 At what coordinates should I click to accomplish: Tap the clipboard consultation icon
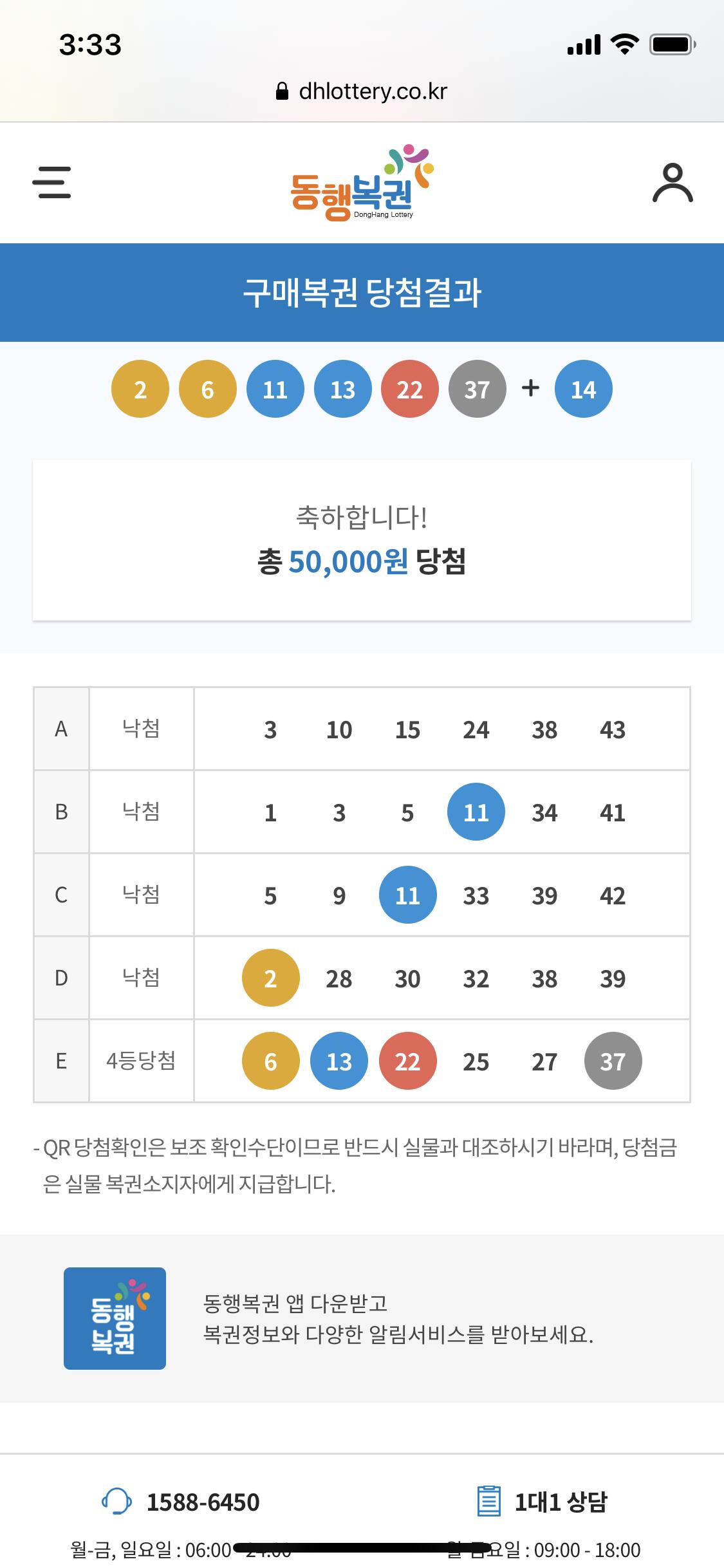[488, 1502]
